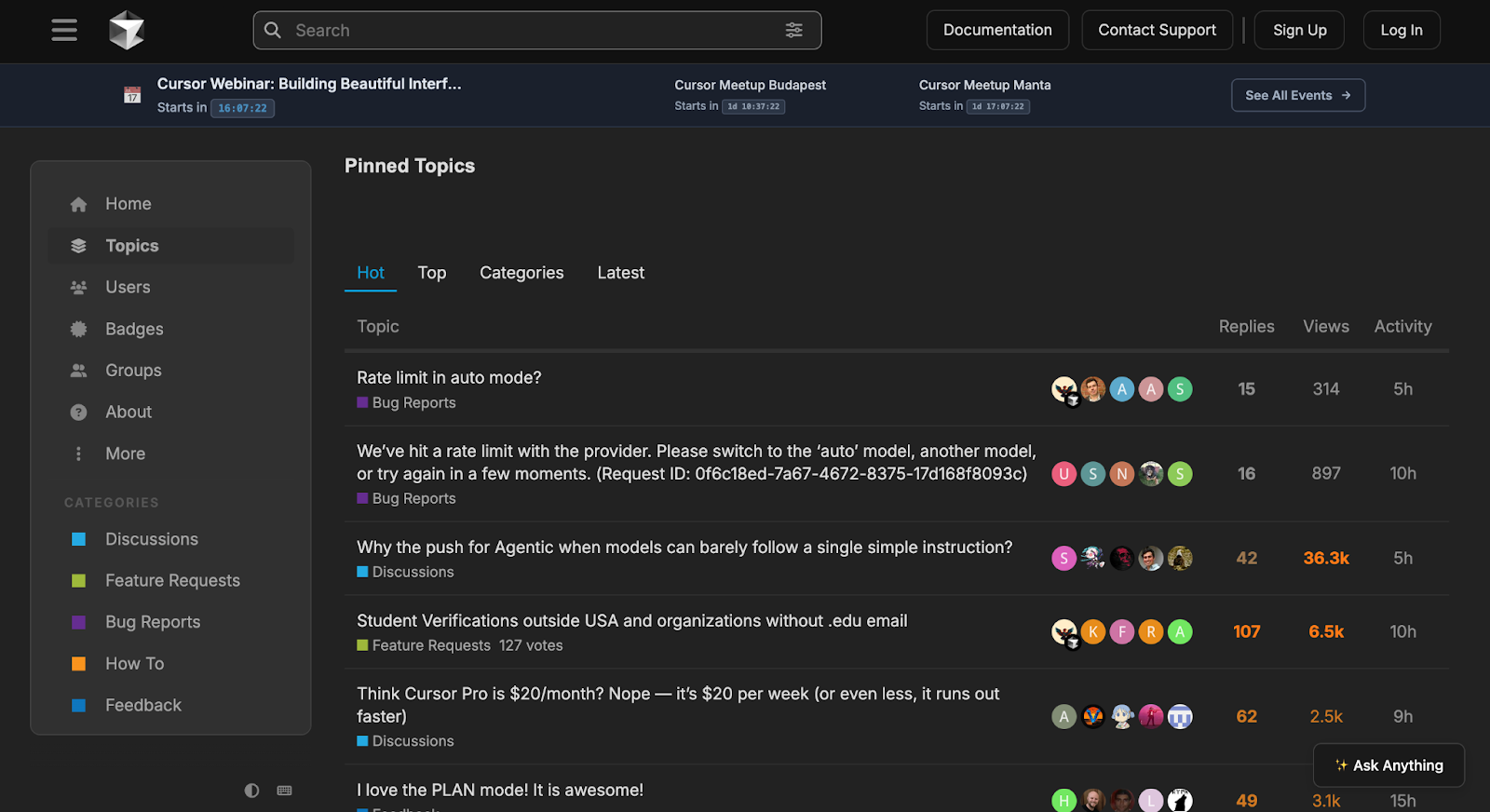
Task: Click the Groups icon in sidebar
Action: (x=78, y=371)
